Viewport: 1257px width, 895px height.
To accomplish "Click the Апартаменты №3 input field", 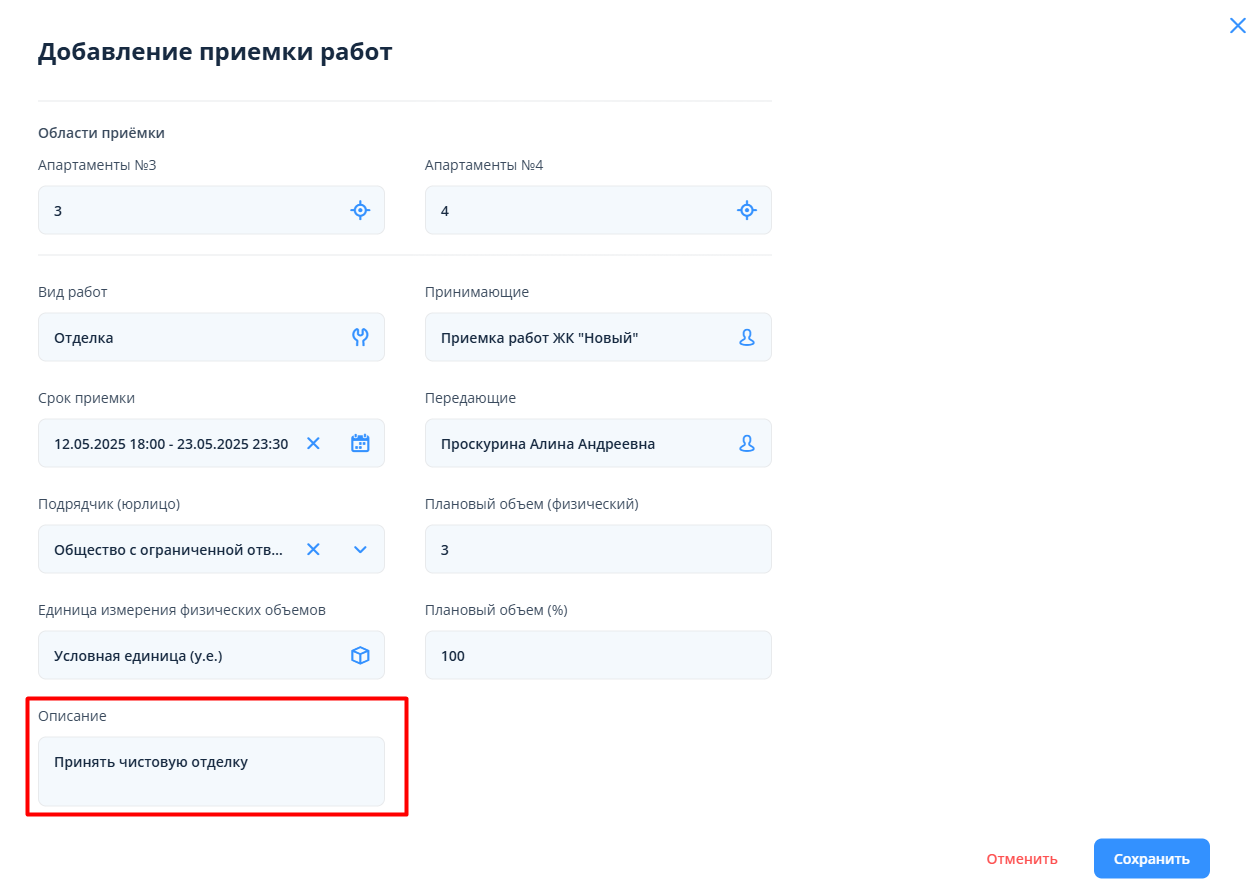I will [x=190, y=210].
